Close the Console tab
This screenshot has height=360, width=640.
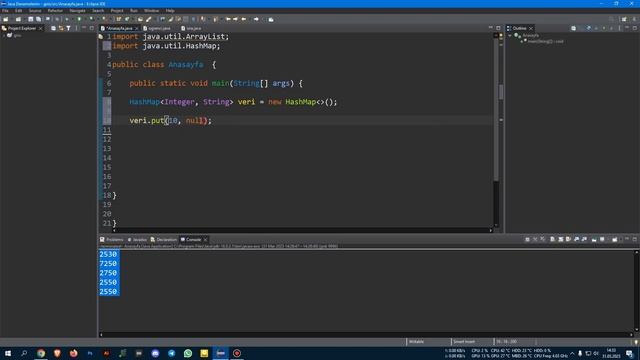tap(206, 240)
